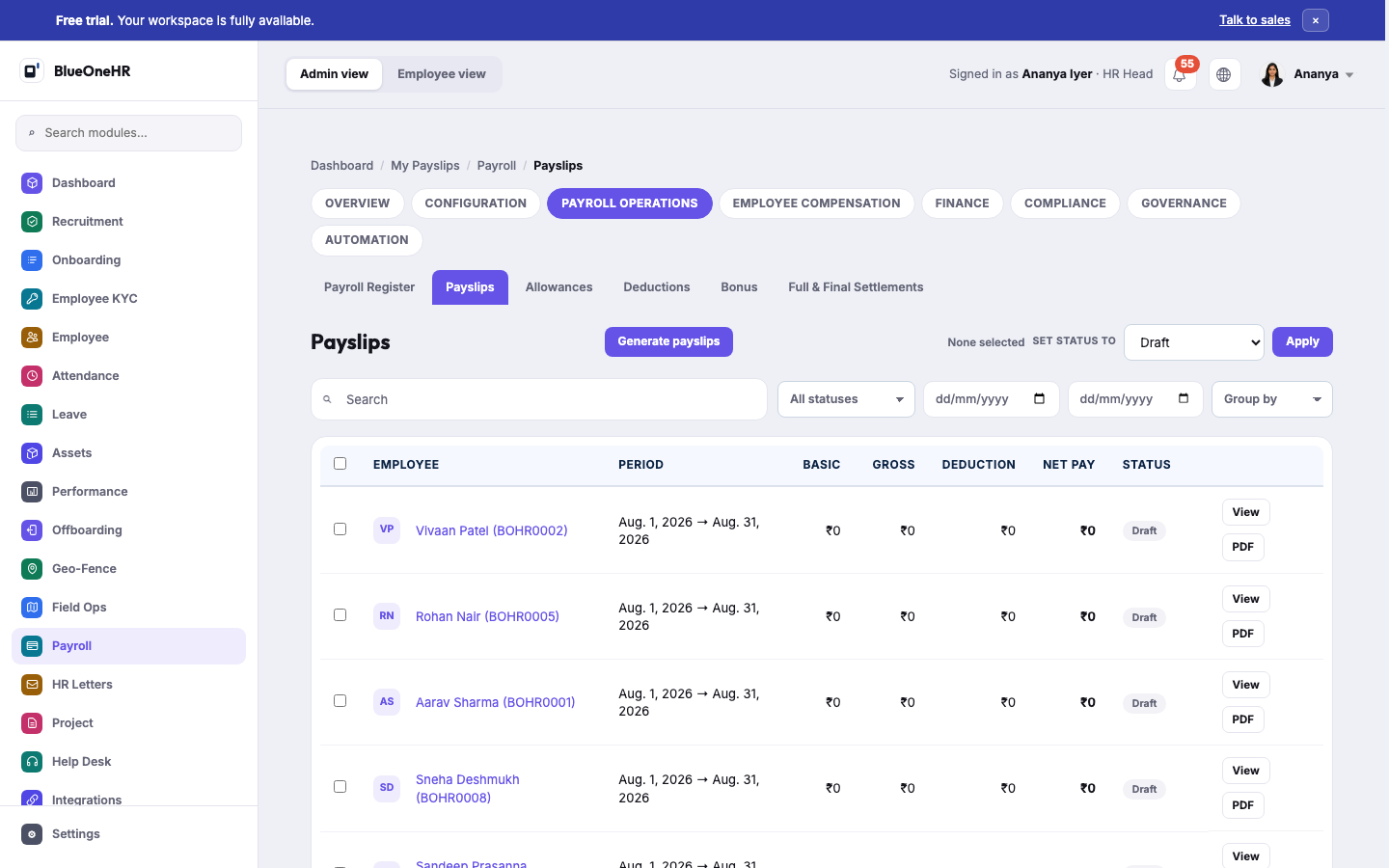Click the Geo-Fence pin icon
Image resolution: width=1389 pixels, height=868 pixels.
pos(32,569)
